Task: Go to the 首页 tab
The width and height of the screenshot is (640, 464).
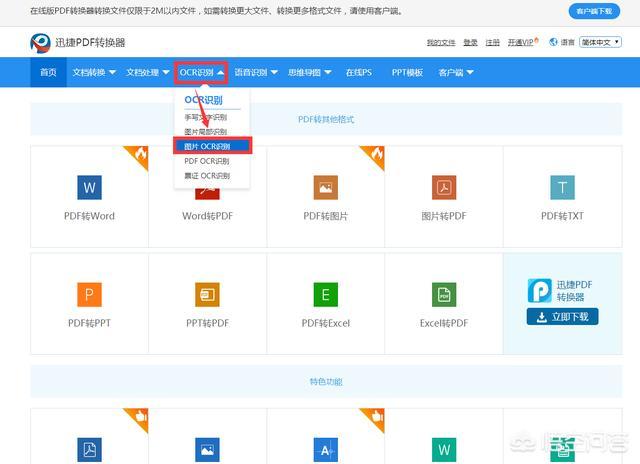Action: [x=48, y=72]
